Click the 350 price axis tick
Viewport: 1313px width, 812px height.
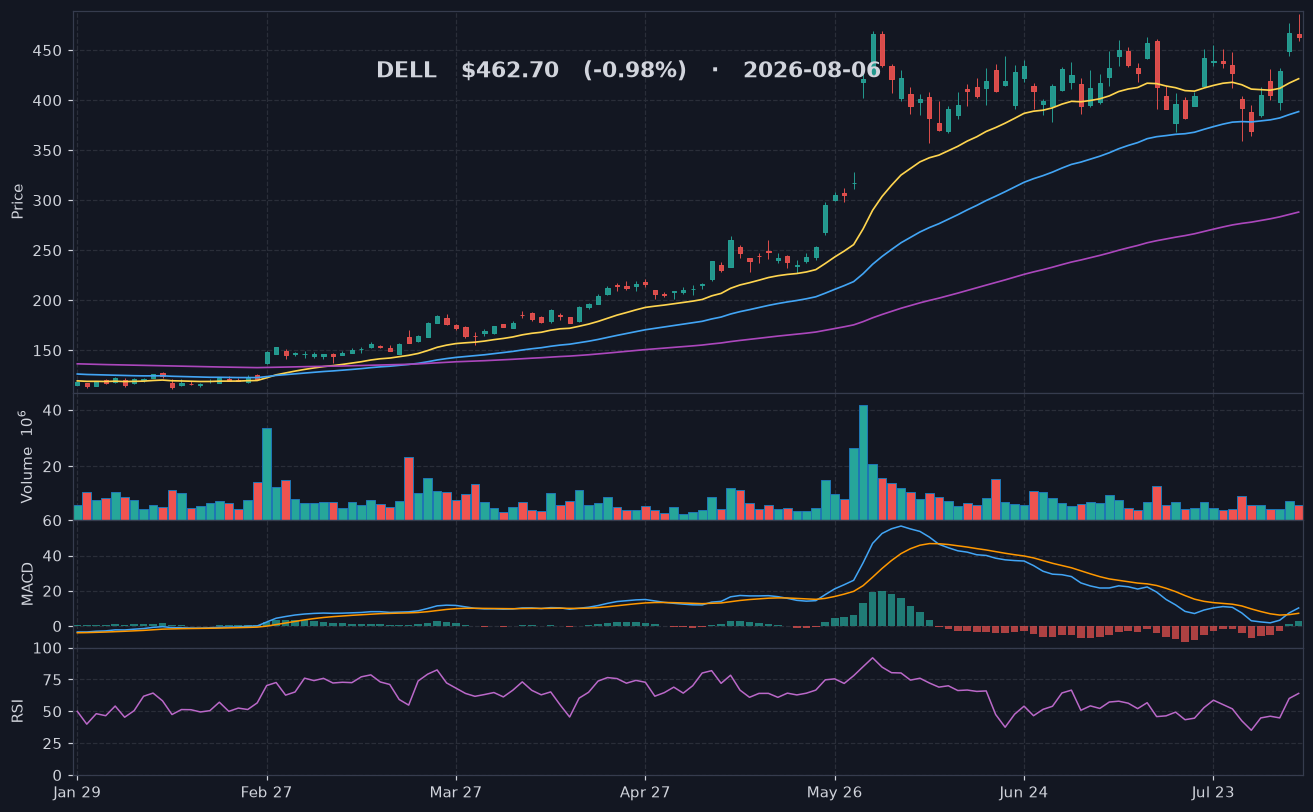coord(49,151)
